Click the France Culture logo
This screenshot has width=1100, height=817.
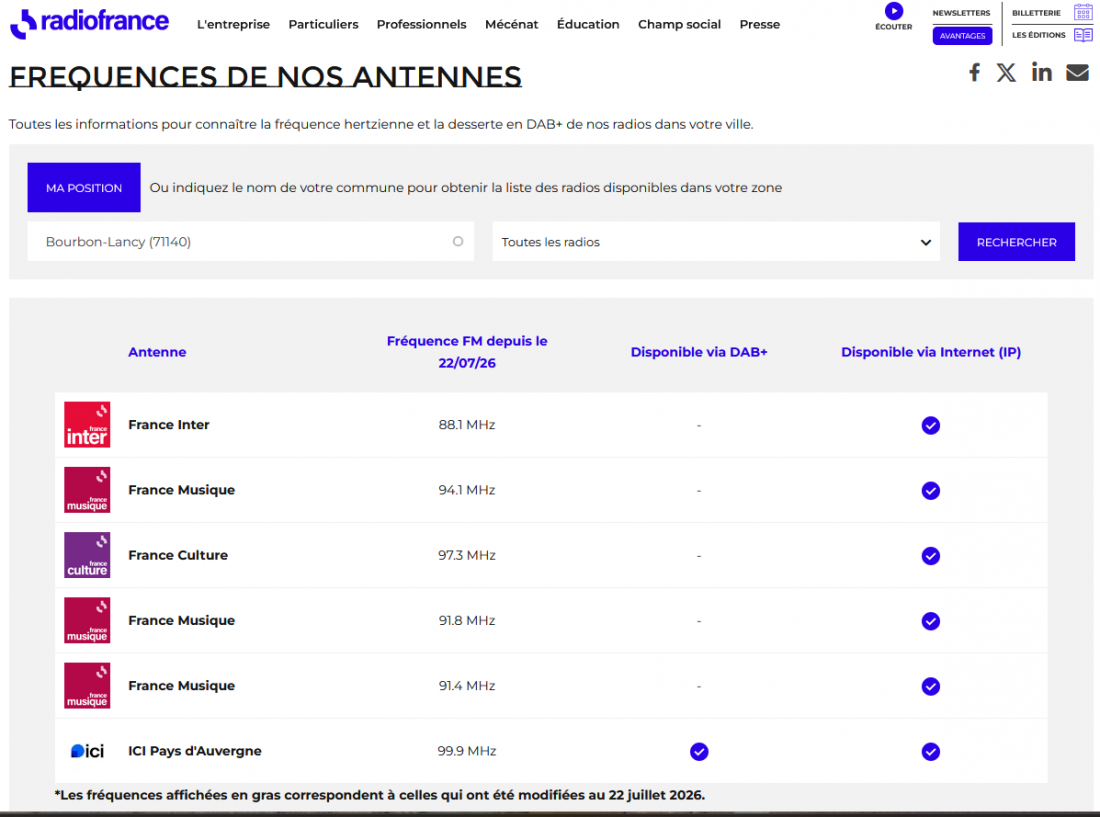click(x=87, y=555)
